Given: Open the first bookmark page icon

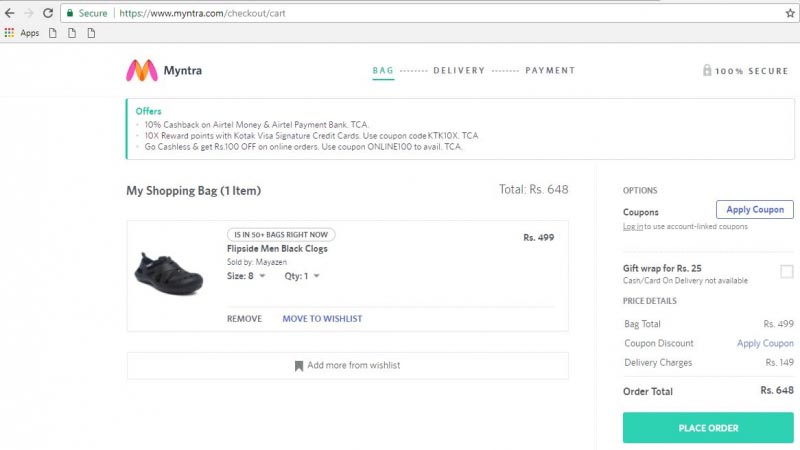Looking at the screenshot, I should click(53, 33).
